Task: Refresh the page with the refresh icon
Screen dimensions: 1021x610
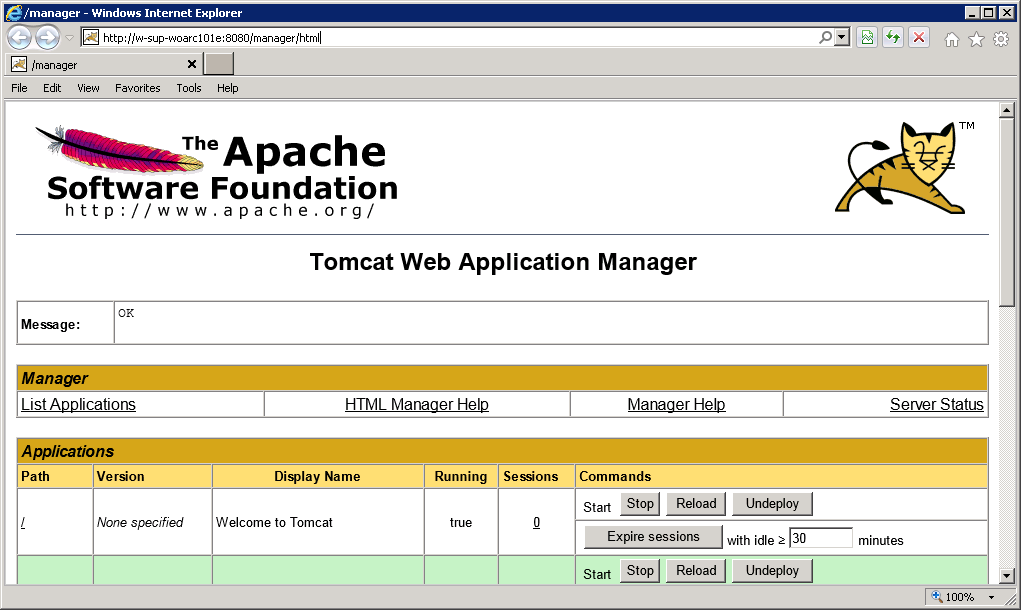Action: tap(893, 36)
